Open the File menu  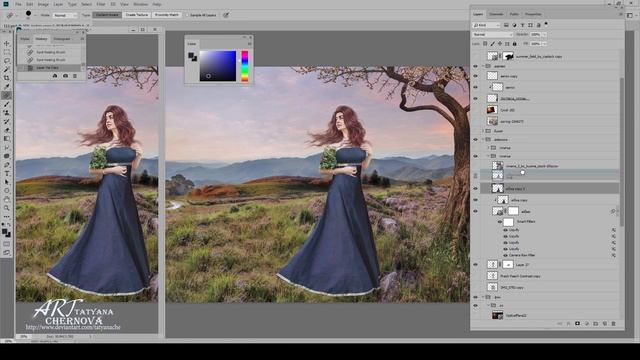18,4
